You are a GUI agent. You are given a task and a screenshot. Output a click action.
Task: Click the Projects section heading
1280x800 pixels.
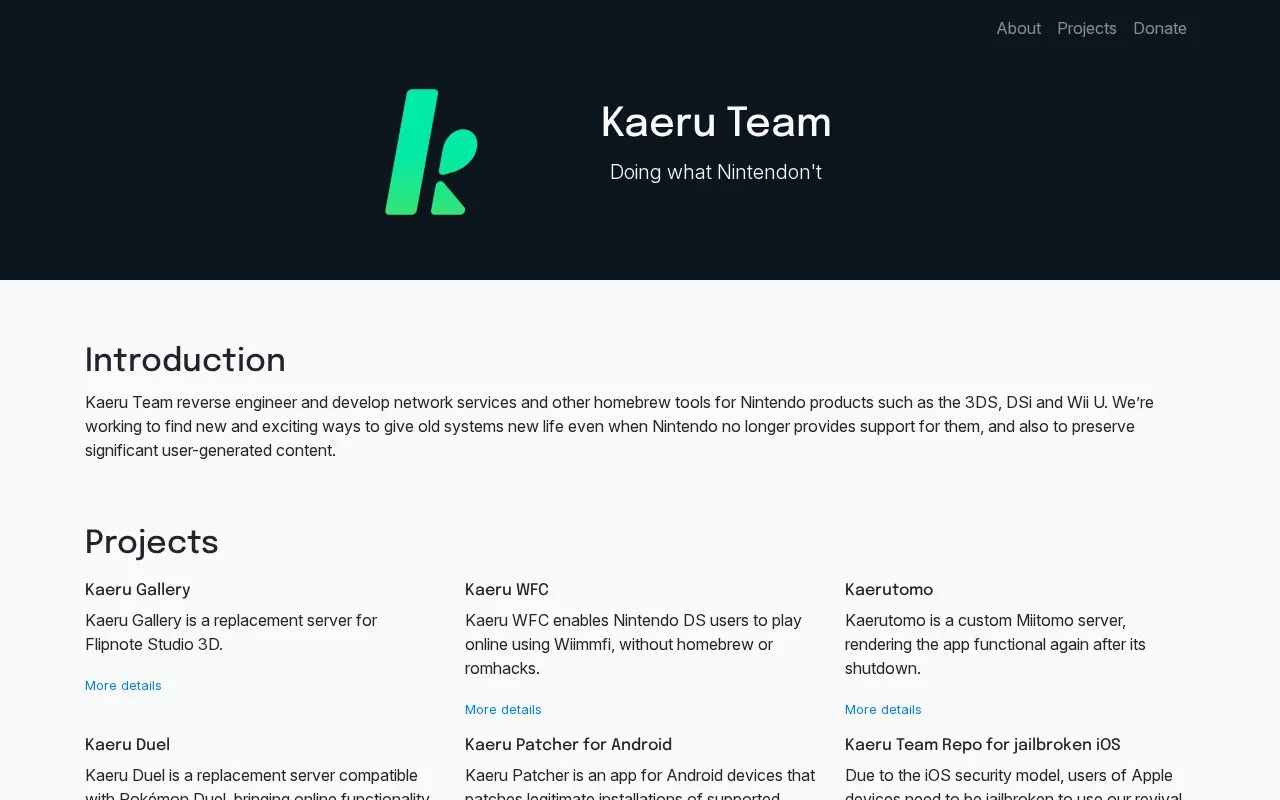(152, 541)
